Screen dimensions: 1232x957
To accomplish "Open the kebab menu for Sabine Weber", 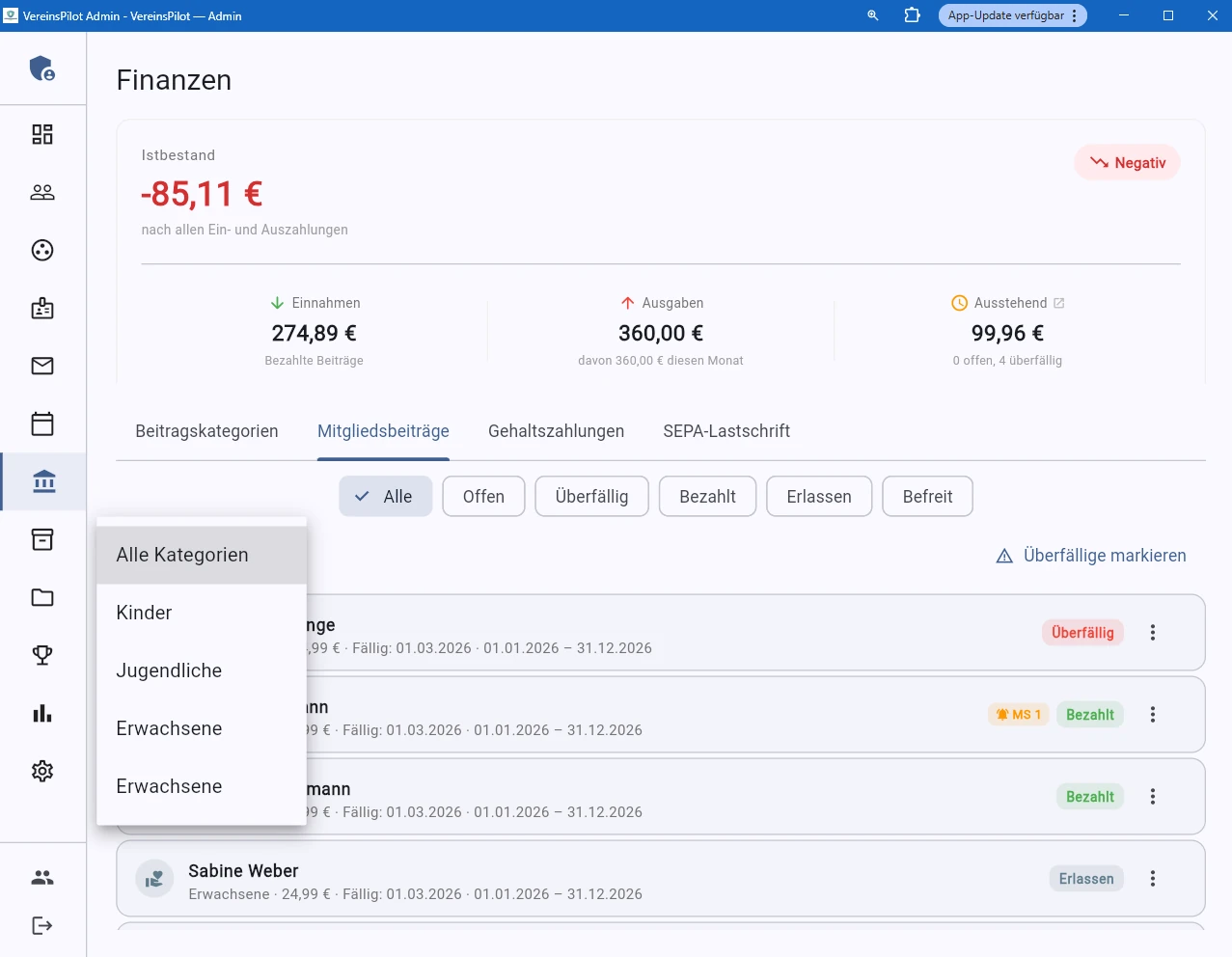I will click(x=1152, y=878).
